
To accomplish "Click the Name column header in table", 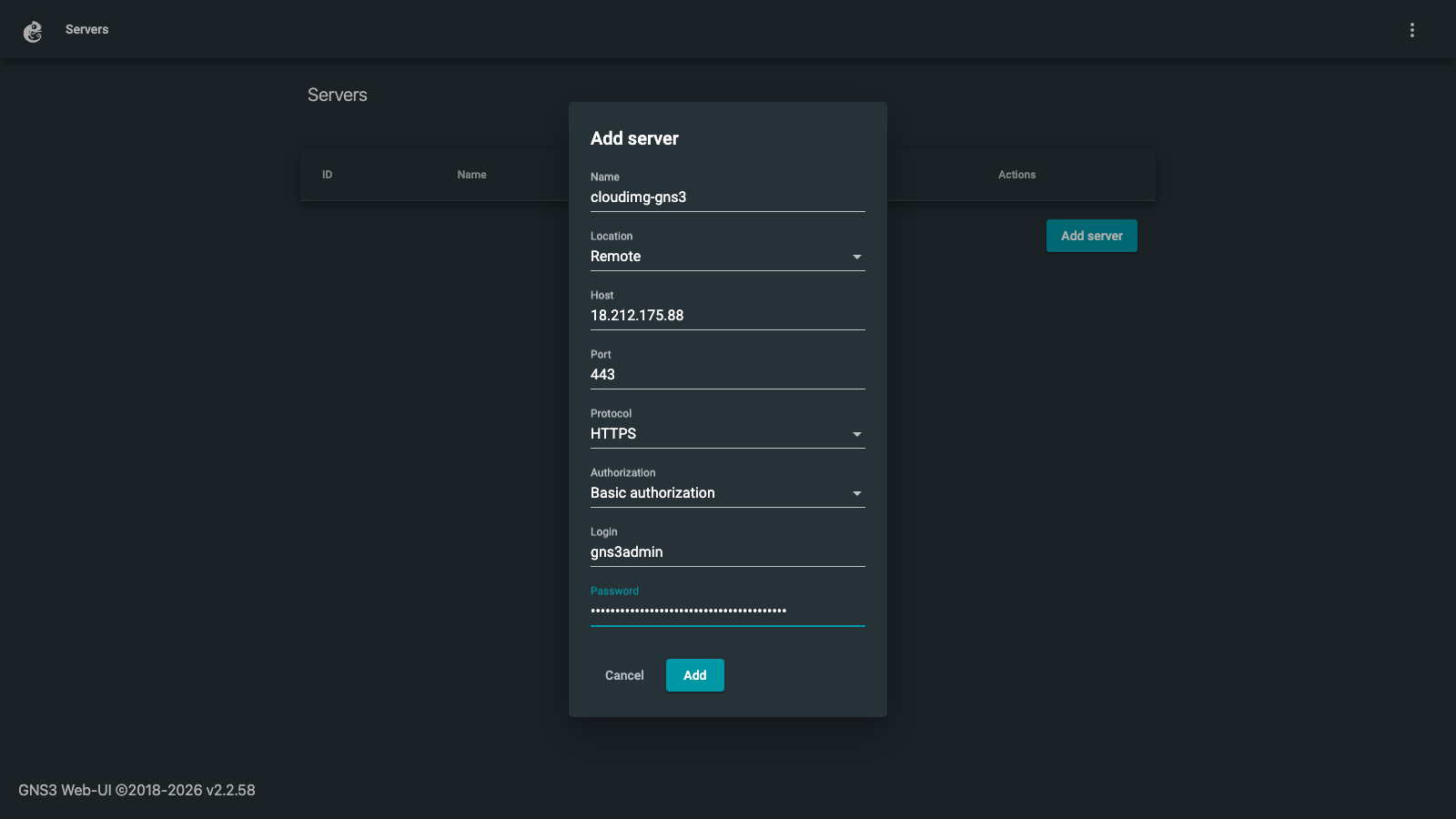I will pos(471,175).
